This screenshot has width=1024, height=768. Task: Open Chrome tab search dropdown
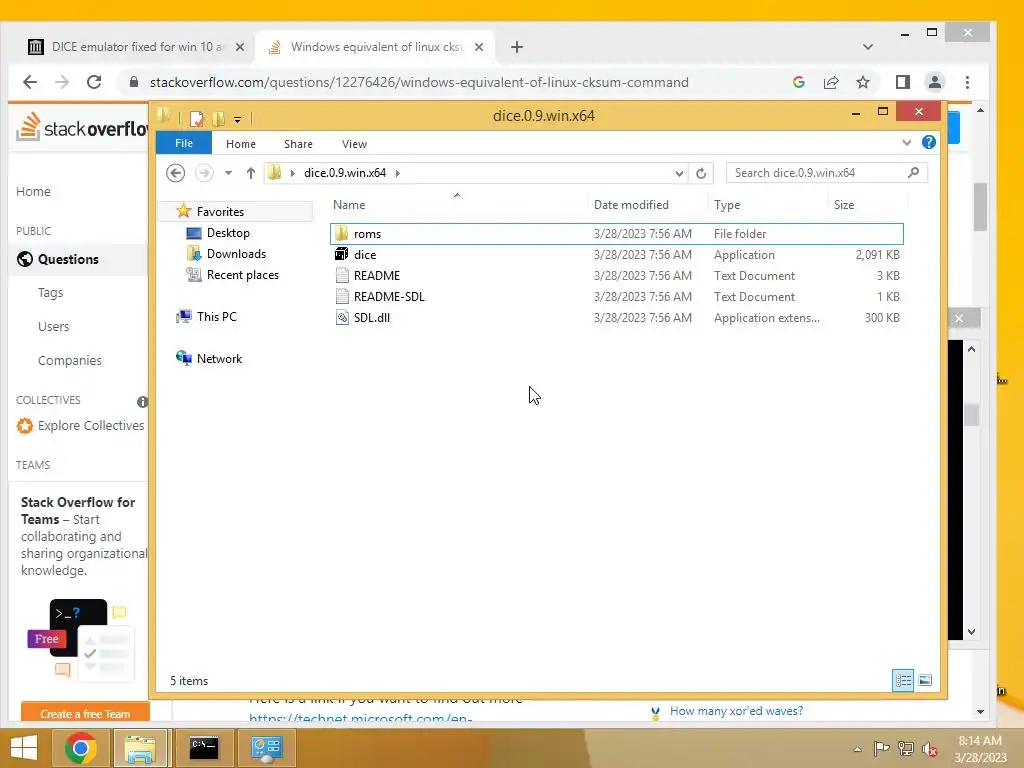(867, 47)
